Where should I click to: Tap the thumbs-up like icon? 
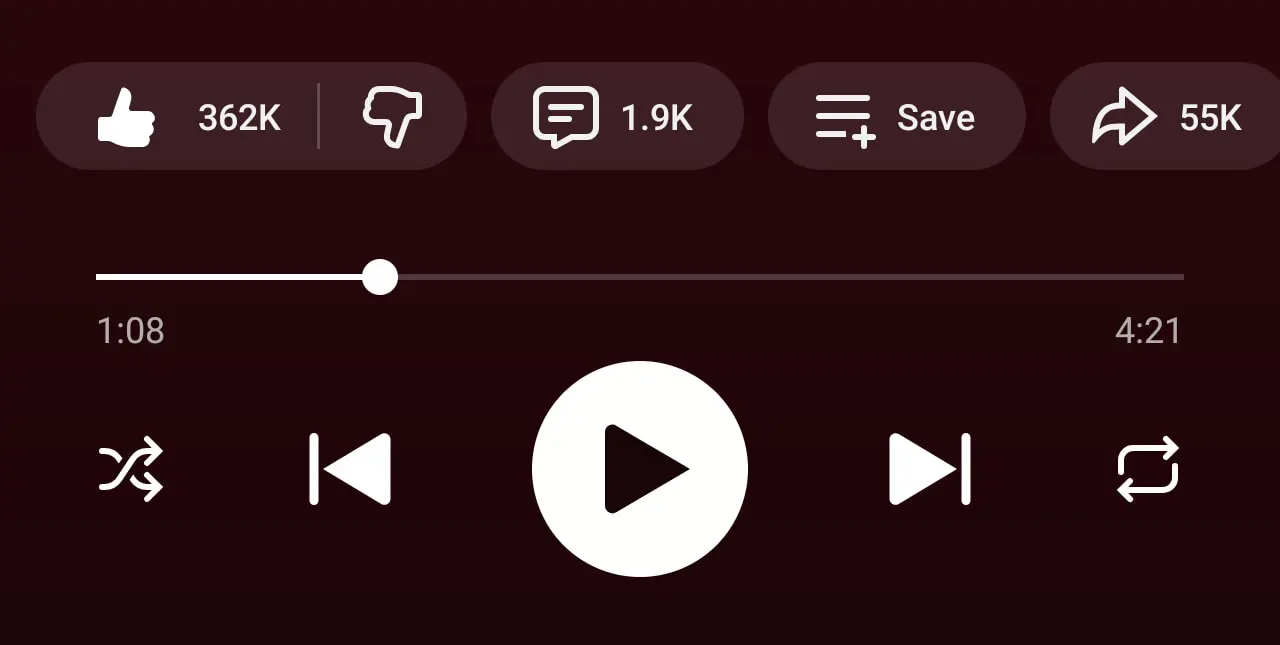(x=126, y=117)
